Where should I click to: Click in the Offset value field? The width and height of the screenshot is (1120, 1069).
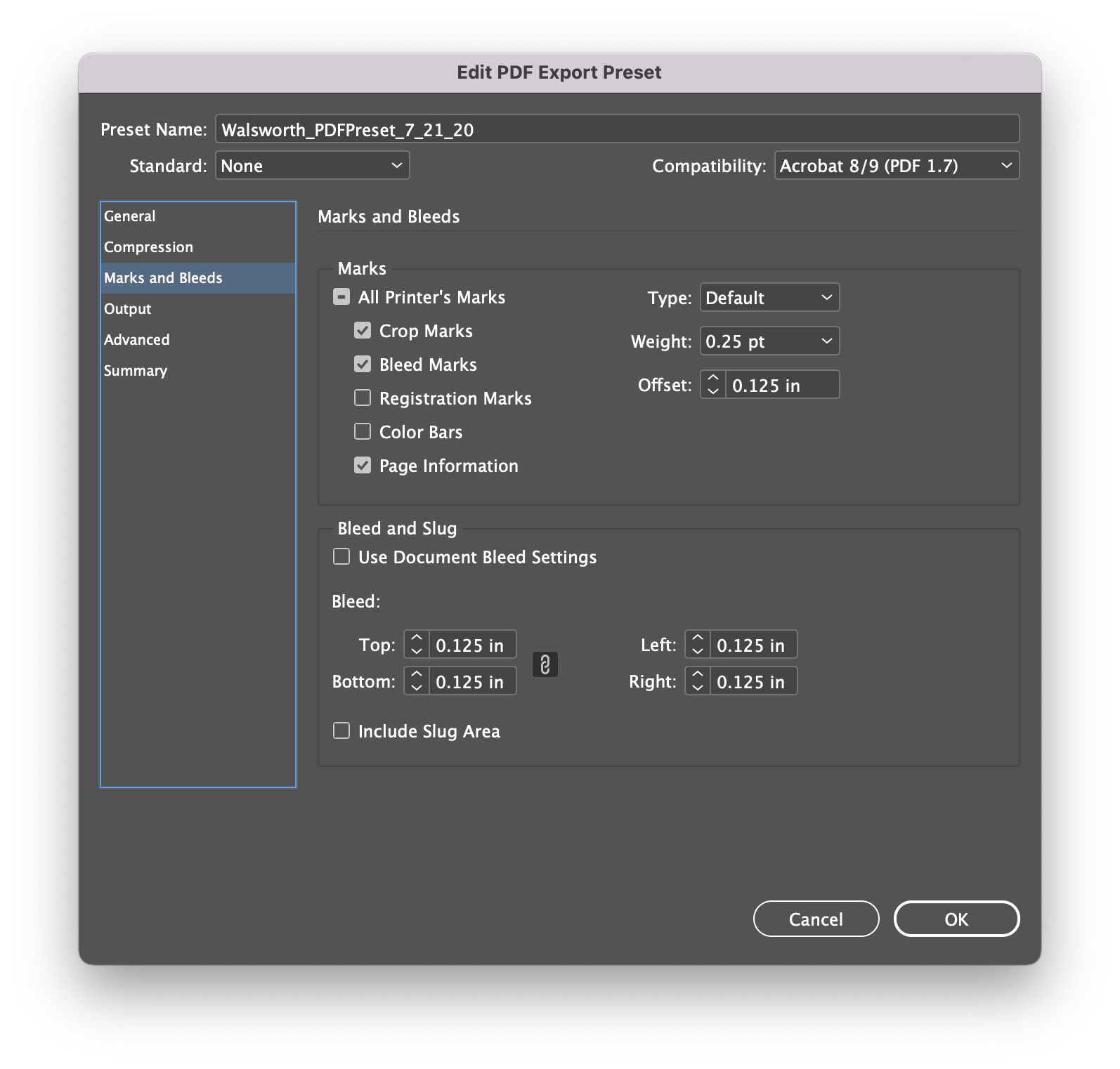point(782,385)
